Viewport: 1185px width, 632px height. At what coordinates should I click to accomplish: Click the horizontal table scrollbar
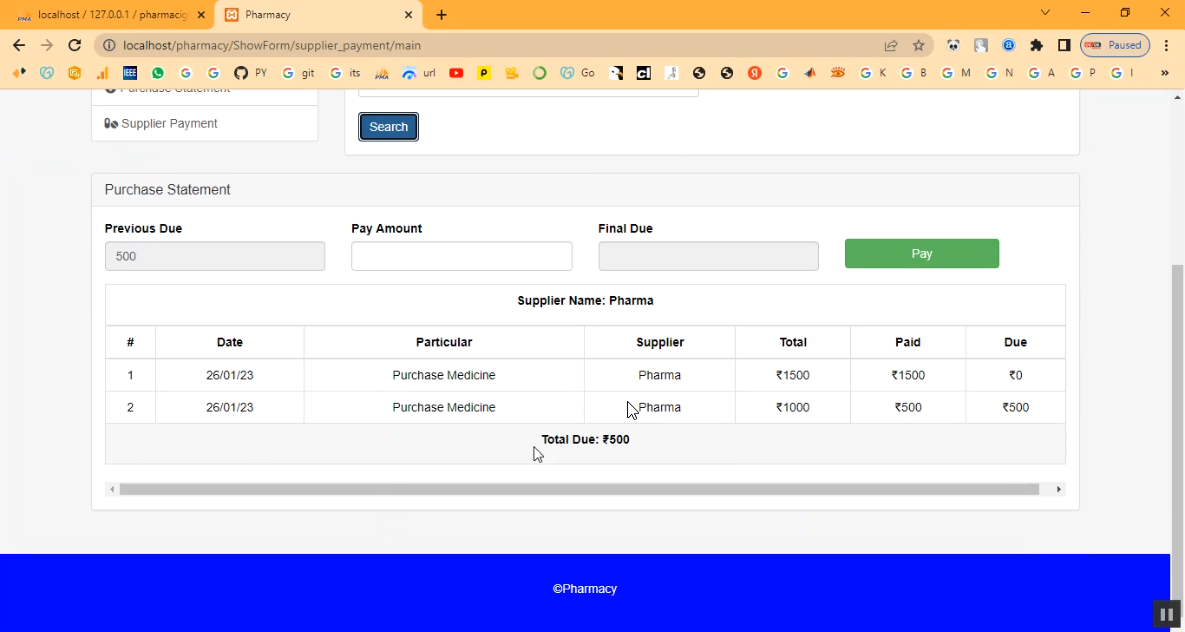[579, 489]
